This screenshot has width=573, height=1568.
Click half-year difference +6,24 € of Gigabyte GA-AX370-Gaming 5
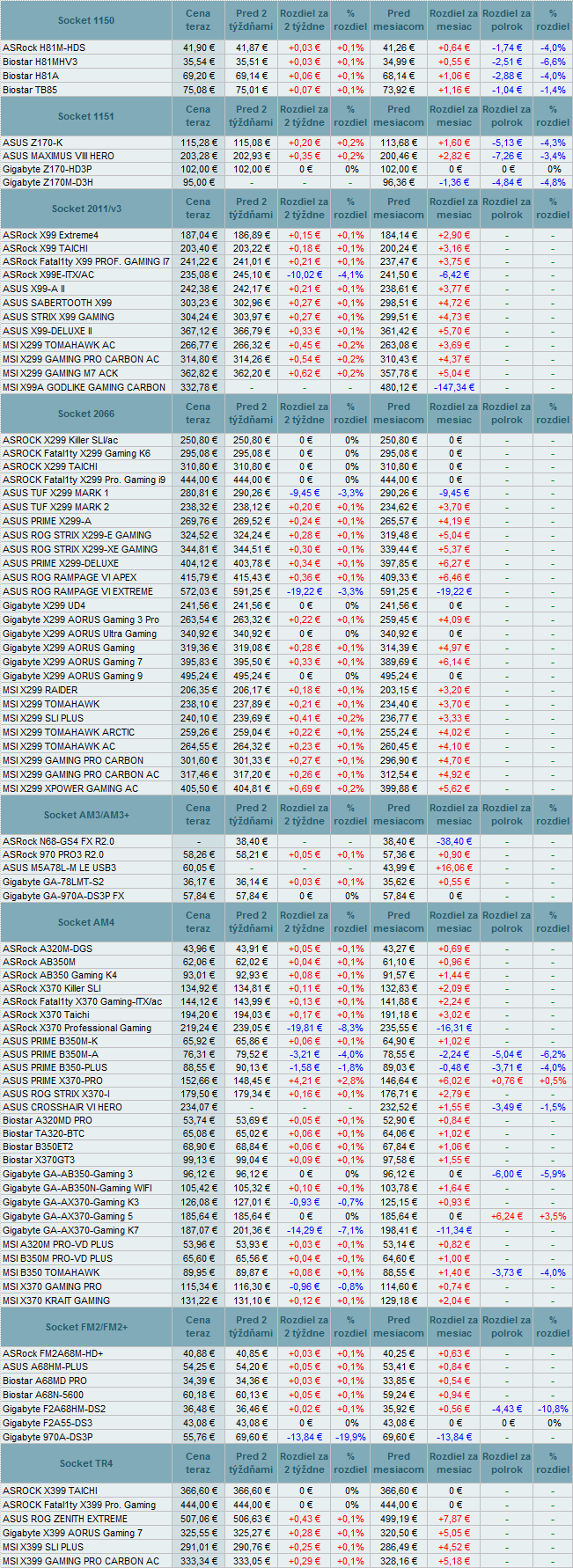(x=507, y=1216)
